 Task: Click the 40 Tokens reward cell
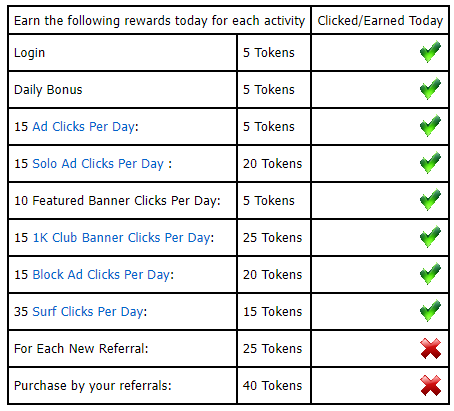[x=274, y=386]
